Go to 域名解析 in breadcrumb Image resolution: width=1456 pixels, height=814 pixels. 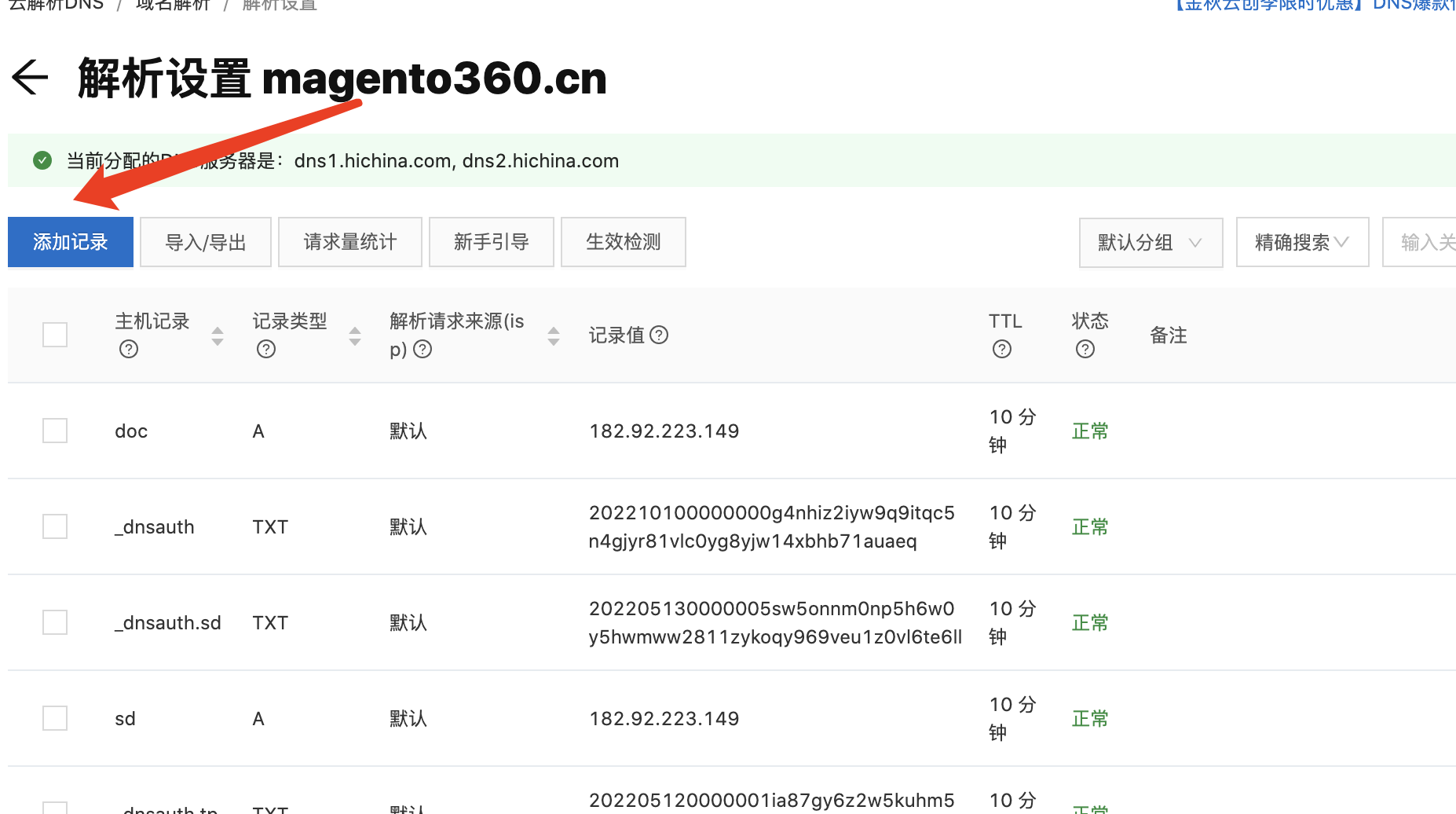173,5
